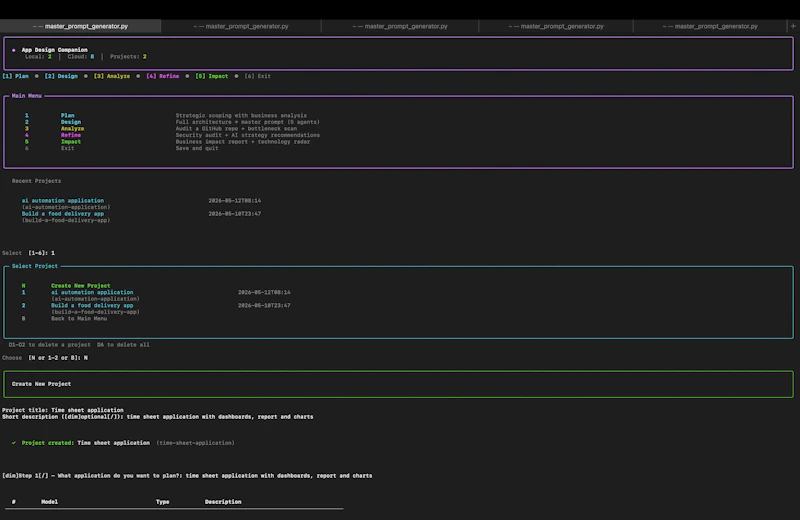Viewport: 800px width, 520px height.
Task: Click the 'Step 1' application question line
Action: click(187, 476)
